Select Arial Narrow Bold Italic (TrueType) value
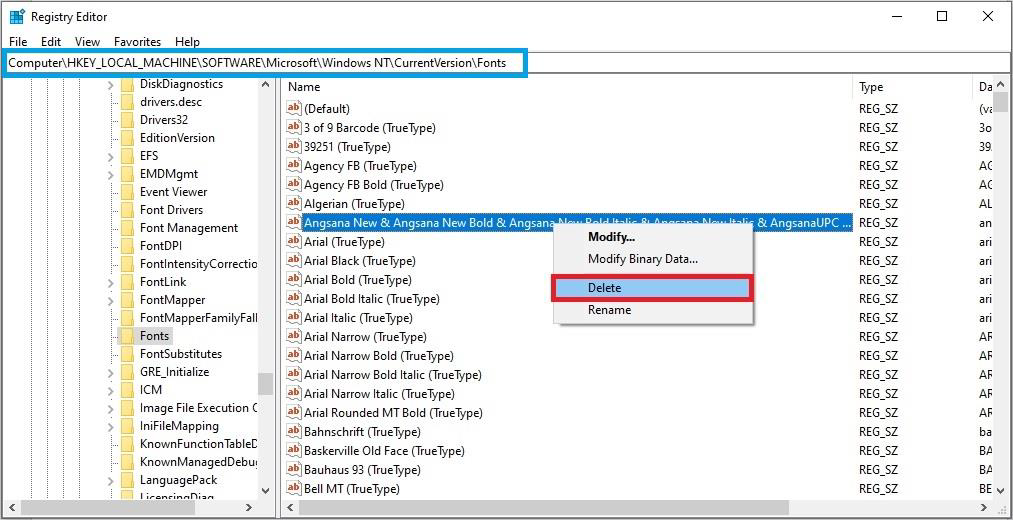This screenshot has width=1013, height=520. (x=393, y=375)
